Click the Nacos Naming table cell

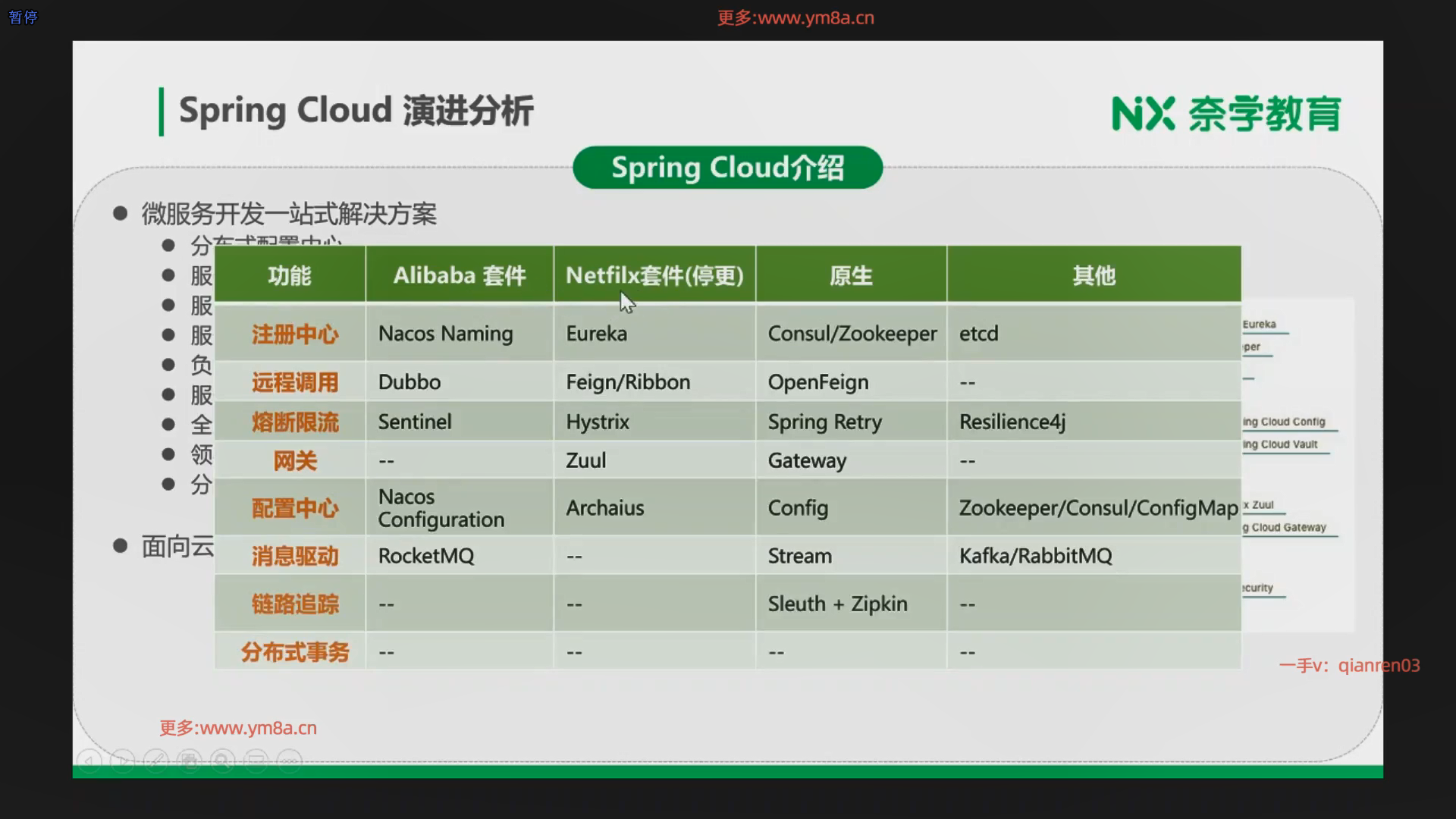pos(445,334)
